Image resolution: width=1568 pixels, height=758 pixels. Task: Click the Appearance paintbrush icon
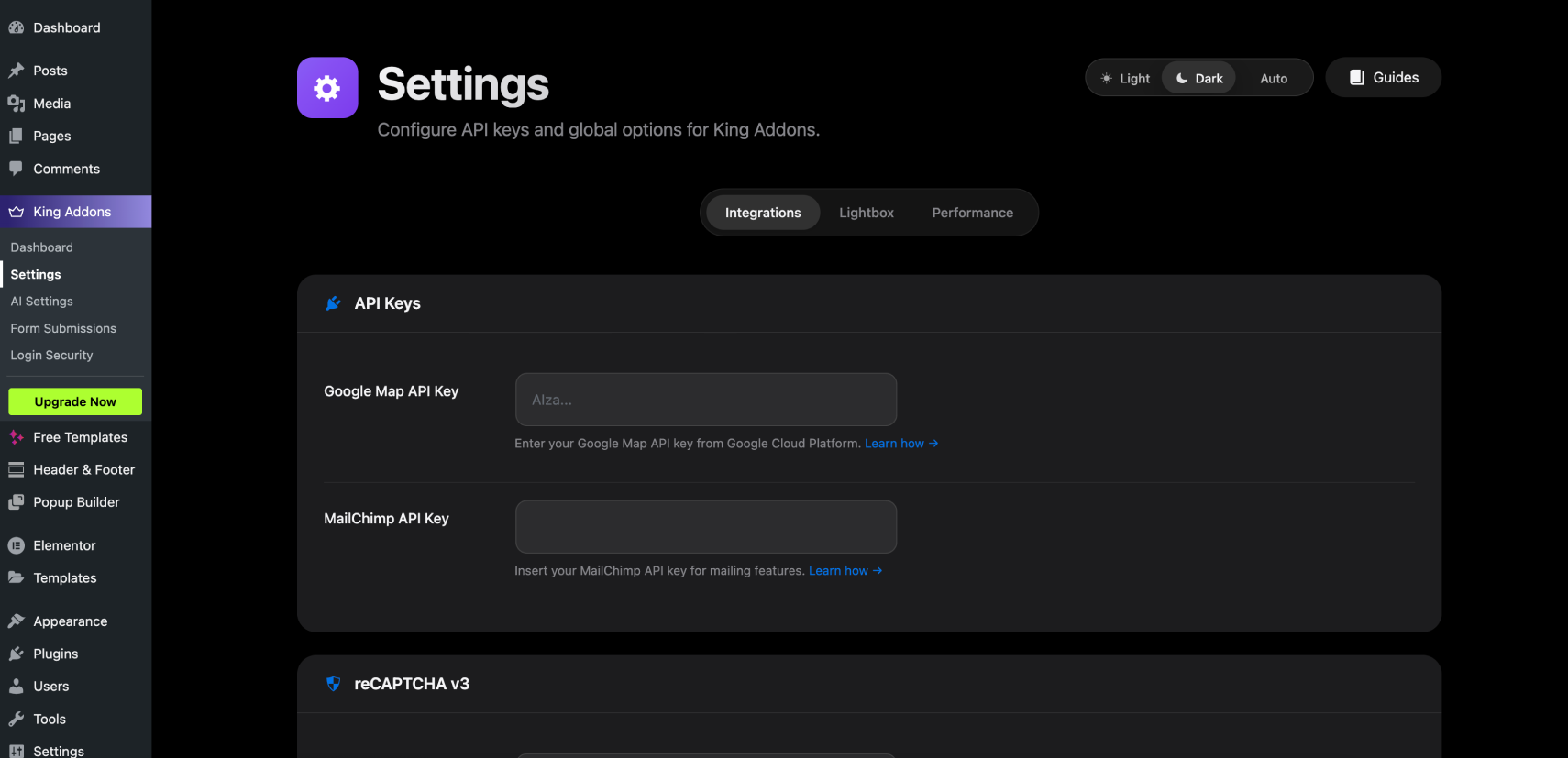pos(16,621)
